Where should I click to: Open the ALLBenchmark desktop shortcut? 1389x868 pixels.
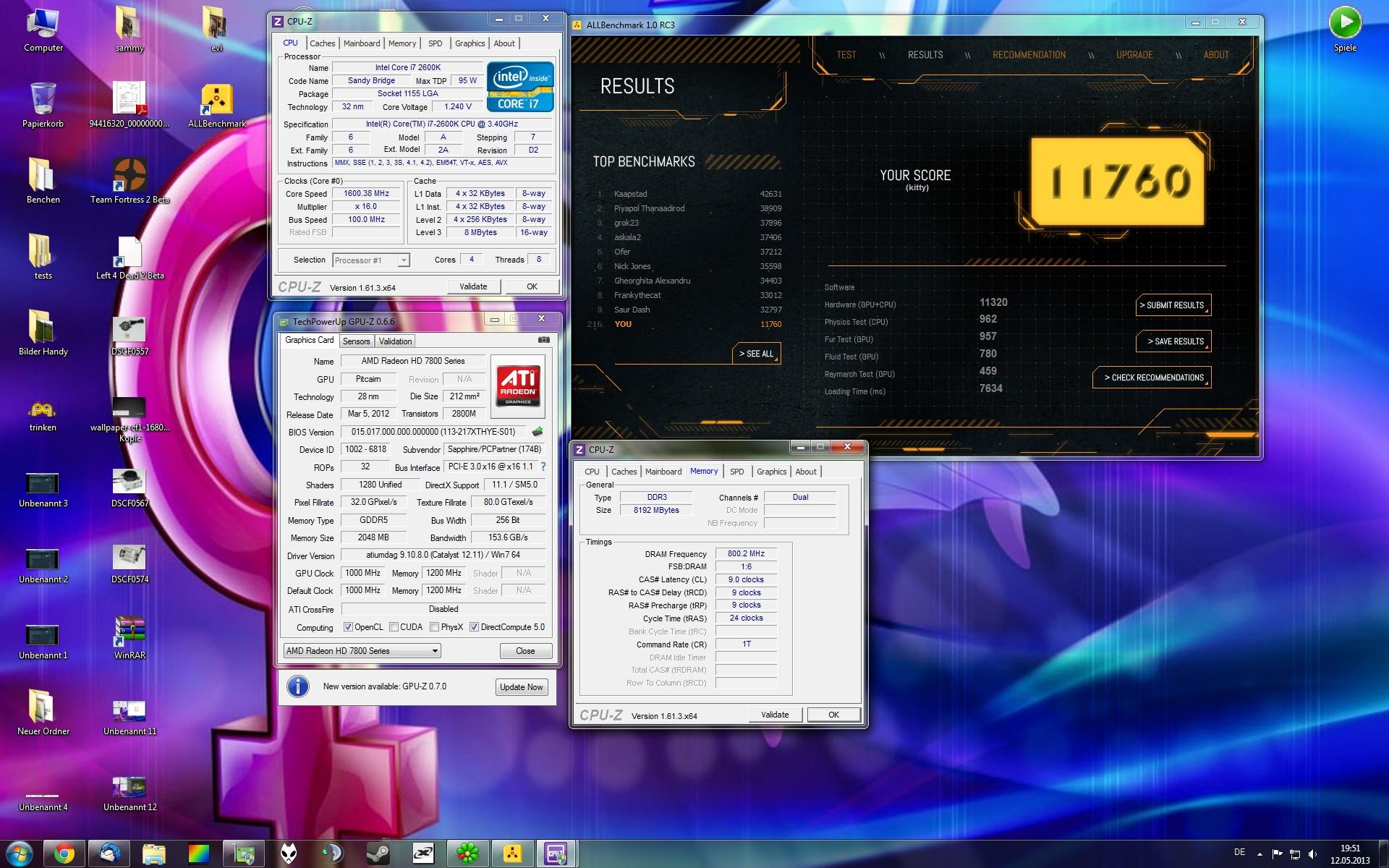click(217, 105)
